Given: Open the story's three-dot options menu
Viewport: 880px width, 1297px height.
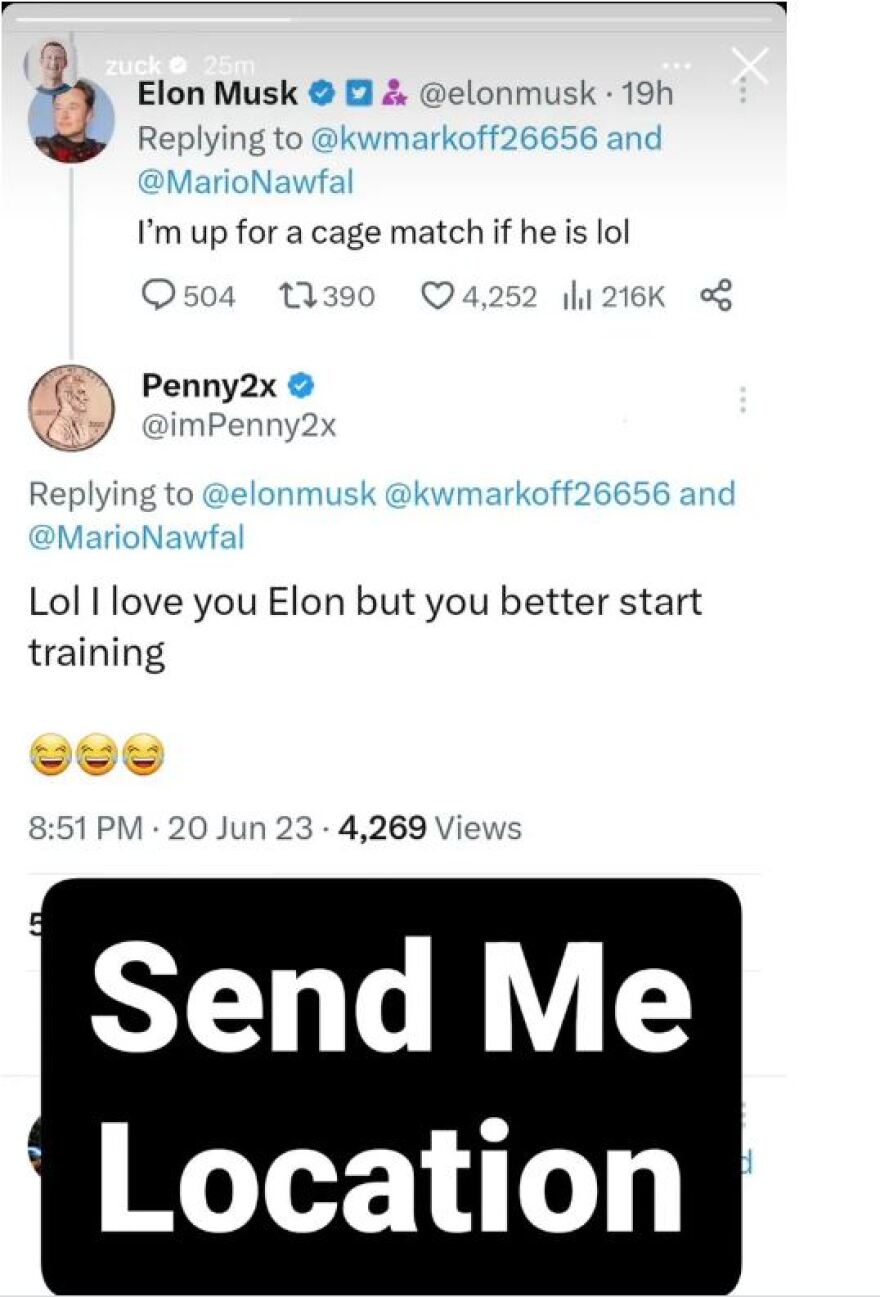Looking at the screenshot, I should (677, 65).
